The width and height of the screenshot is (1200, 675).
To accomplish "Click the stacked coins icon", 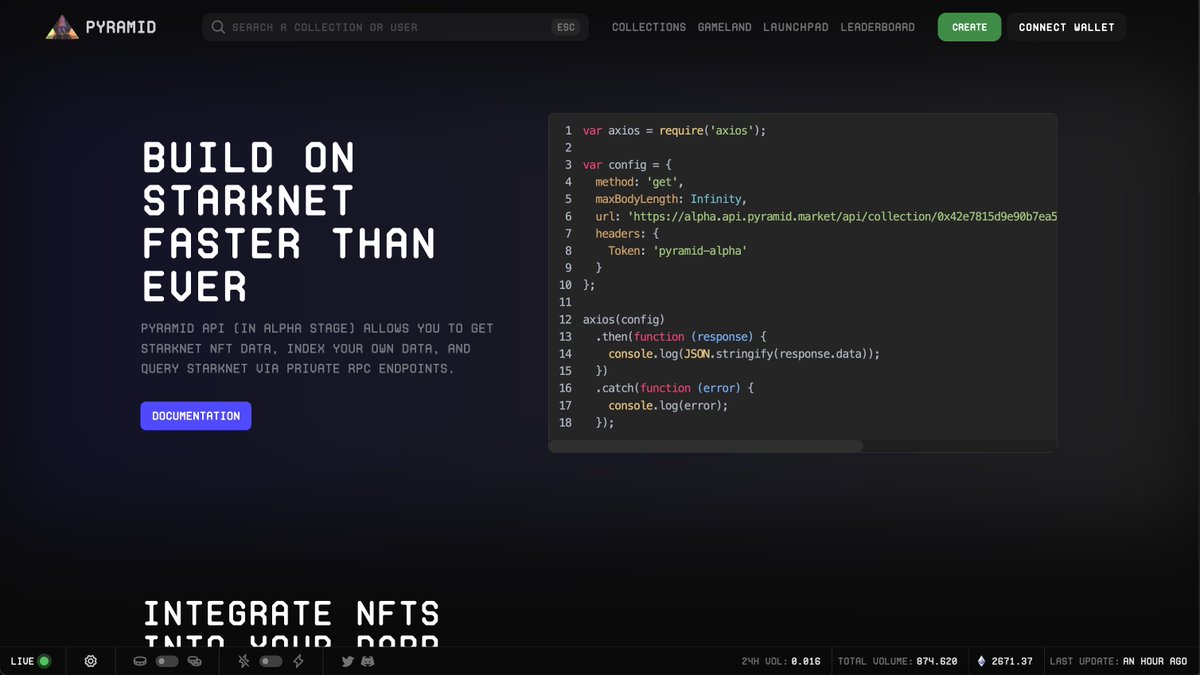I will click(x=194, y=661).
